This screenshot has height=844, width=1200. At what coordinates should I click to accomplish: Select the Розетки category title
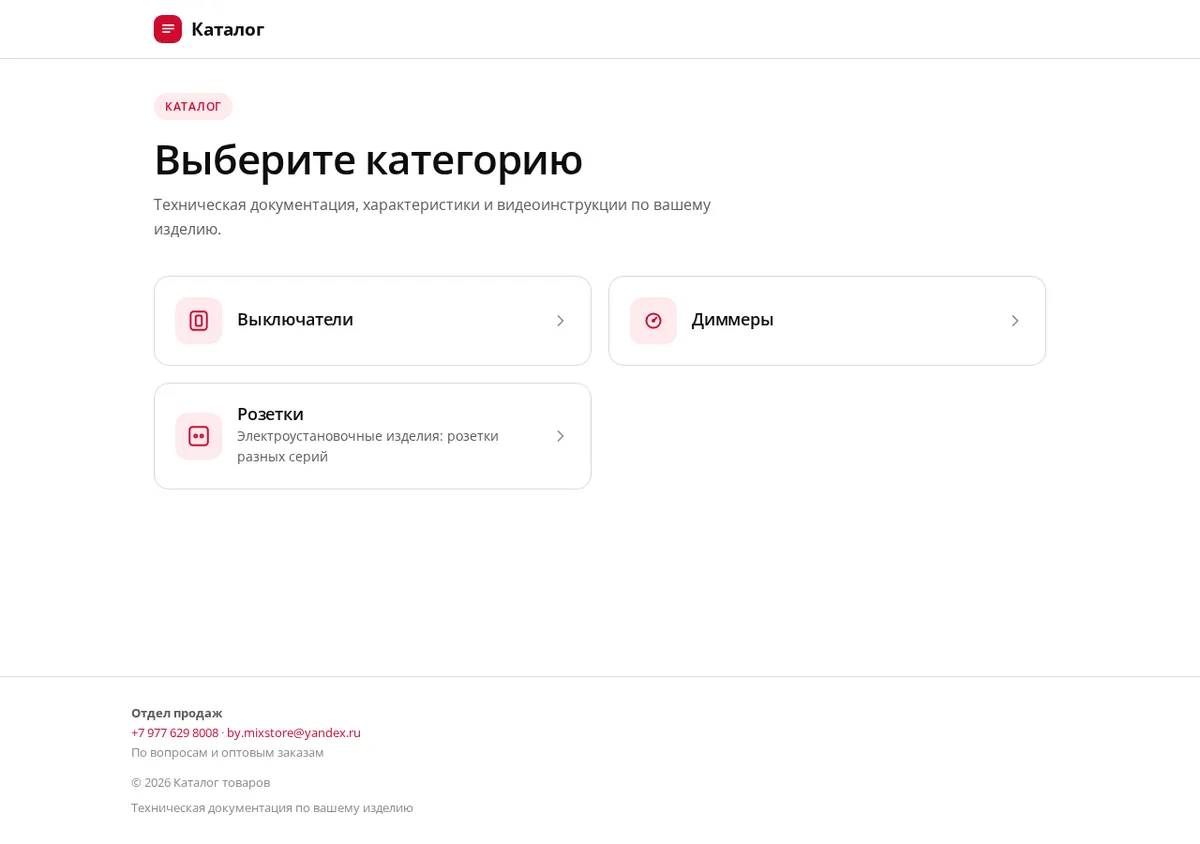coord(270,414)
